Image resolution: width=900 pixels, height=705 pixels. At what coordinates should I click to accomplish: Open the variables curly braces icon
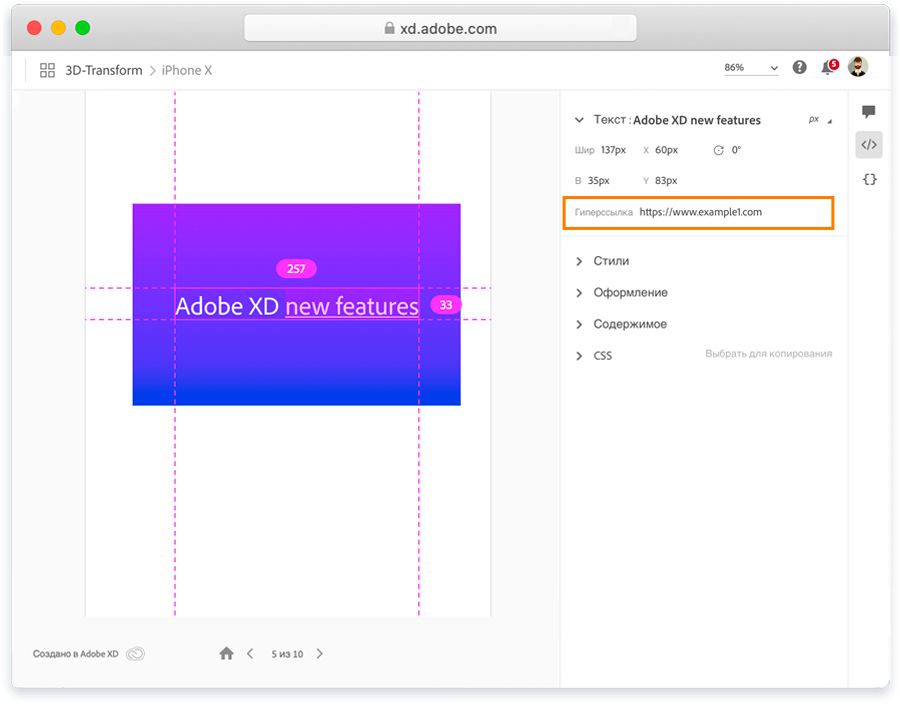click(x=868, y=179)
